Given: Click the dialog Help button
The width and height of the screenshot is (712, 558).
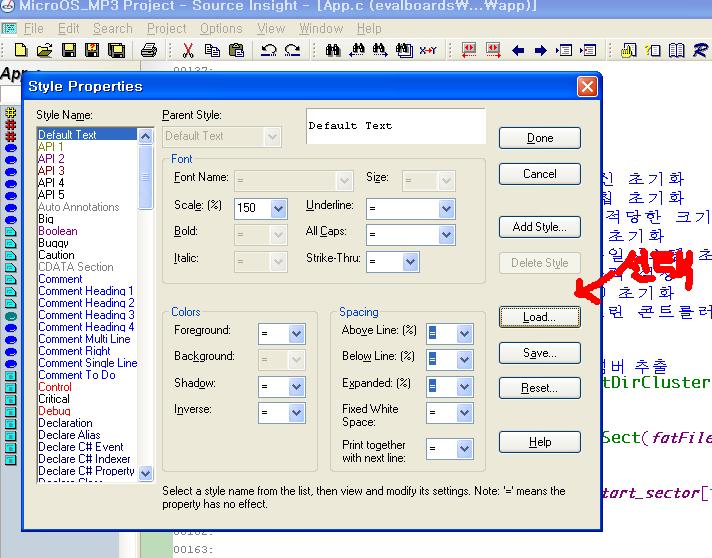Looking at the screenshot, I should [539, 442].
